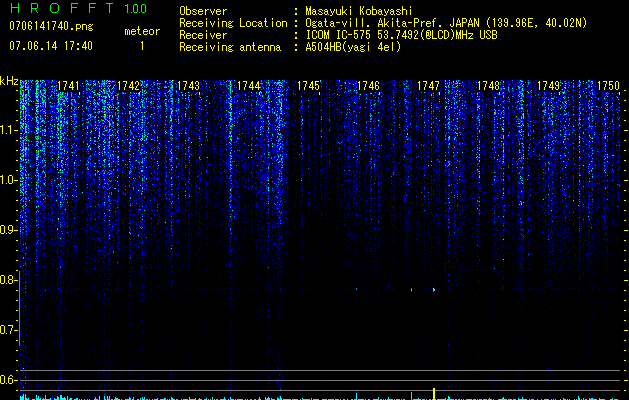The width and height of the screenshot is (629, 400).
Task: Select the ICOM IC-575 receiver text
Action: pyautogui.click(x=401, y=35)
